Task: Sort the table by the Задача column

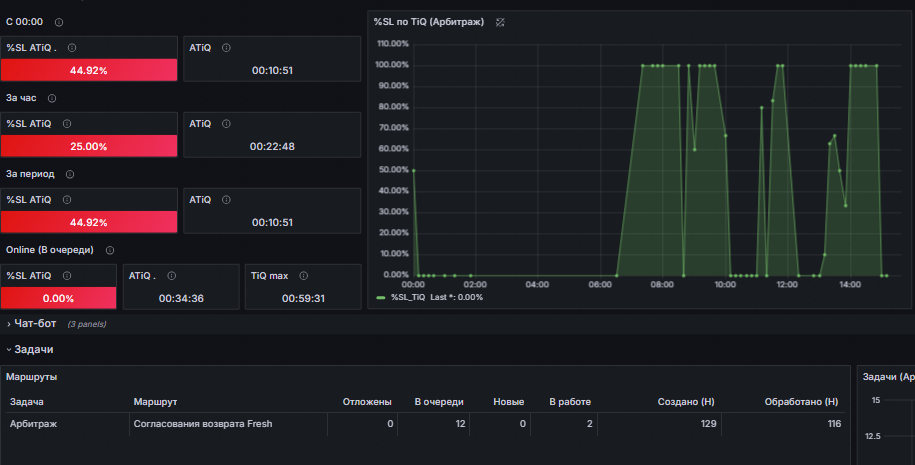Action: (27, 401)
